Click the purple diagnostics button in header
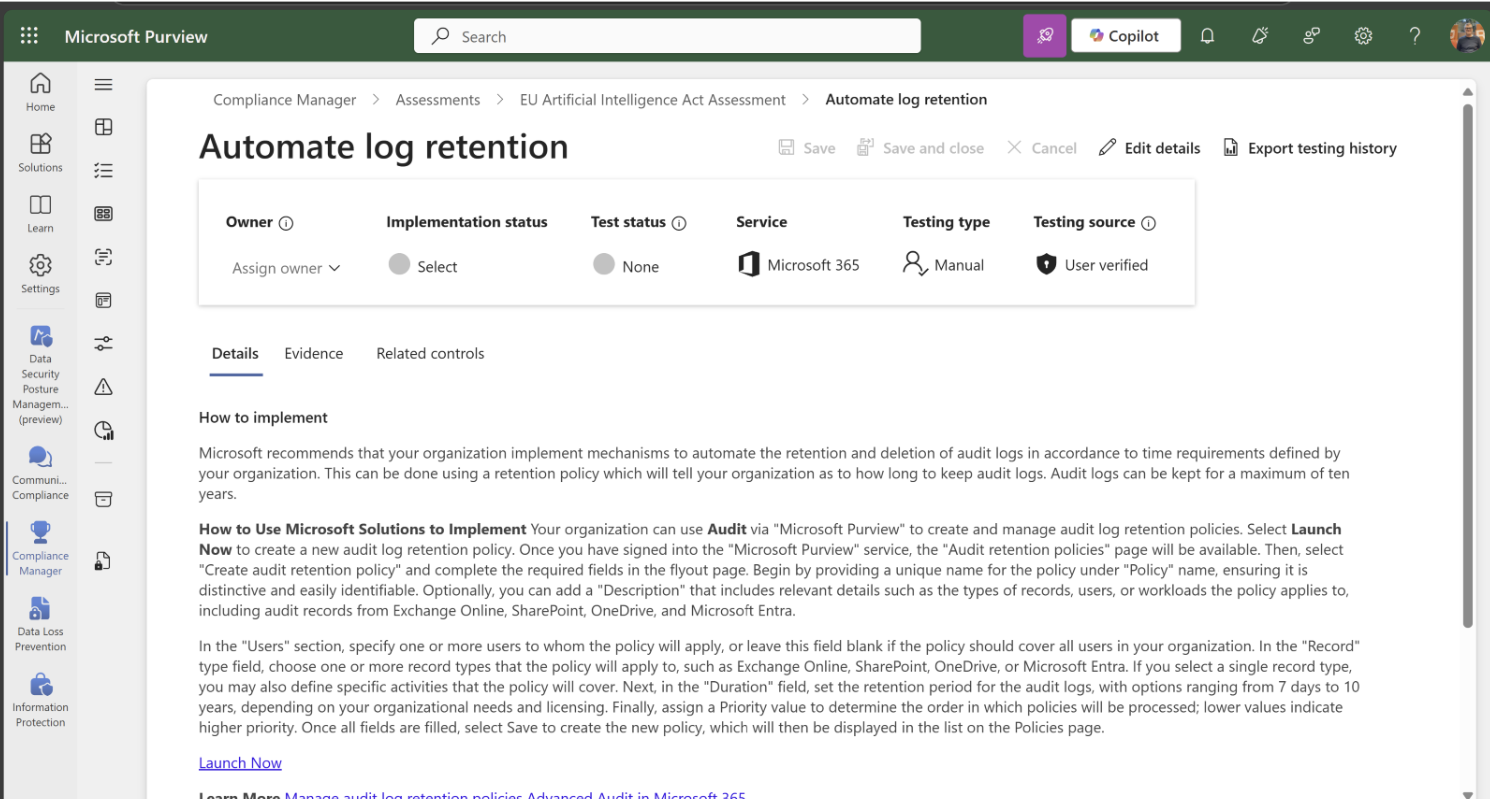Viewport: 1490px width, 799px height. [x=1044, y=36]
